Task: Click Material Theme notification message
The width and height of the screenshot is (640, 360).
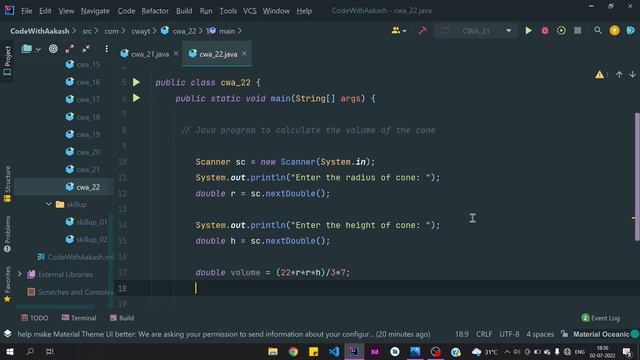Action: click(224, 334)
